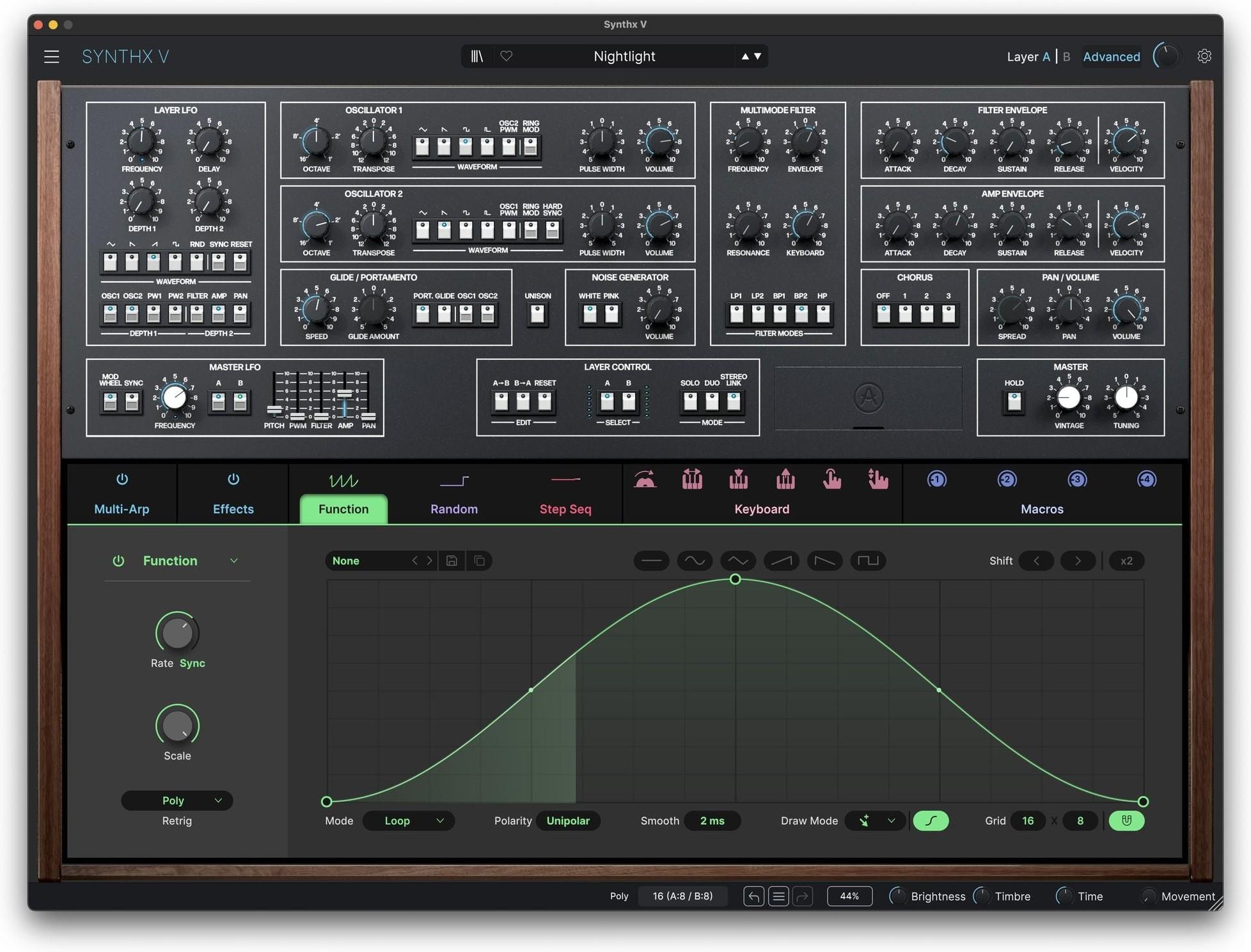The image size is (1251, 952).
Task: Toggle the White noise switch
Action: pyautogui.click(x=590, y=313)
